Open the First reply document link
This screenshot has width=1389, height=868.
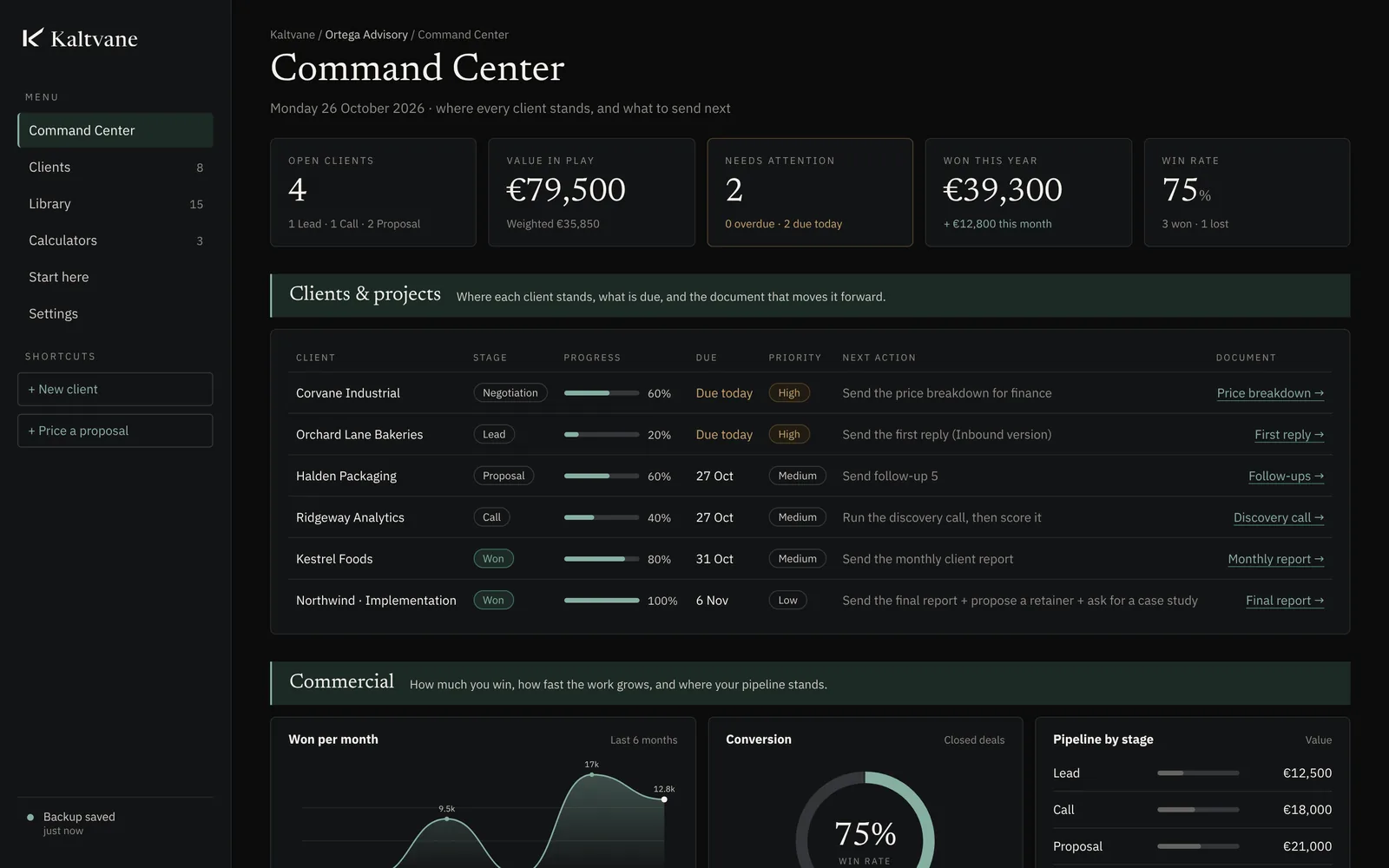tap(1289, 435)
